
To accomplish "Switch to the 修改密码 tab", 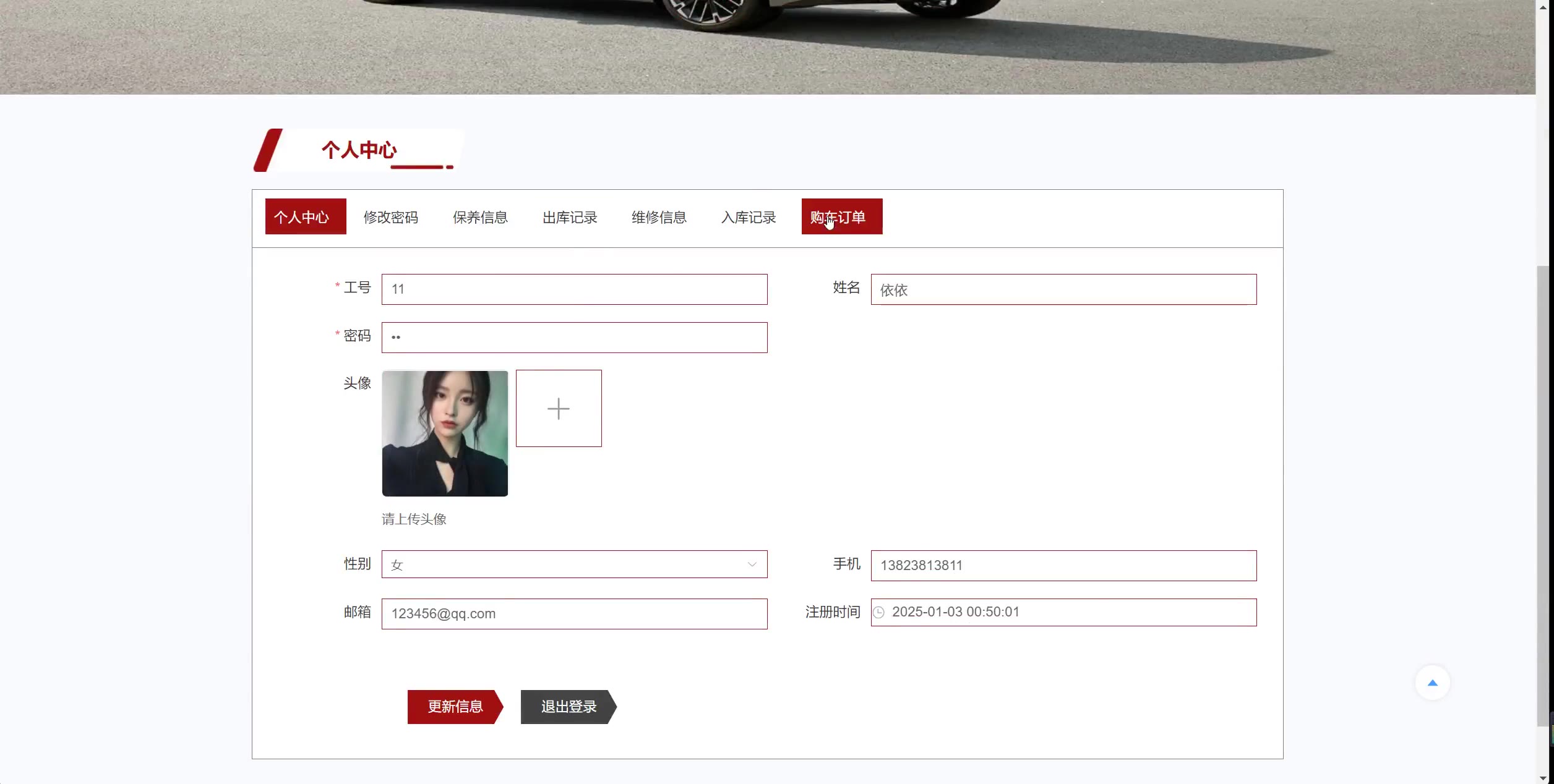I will click(x=390, y=217).
